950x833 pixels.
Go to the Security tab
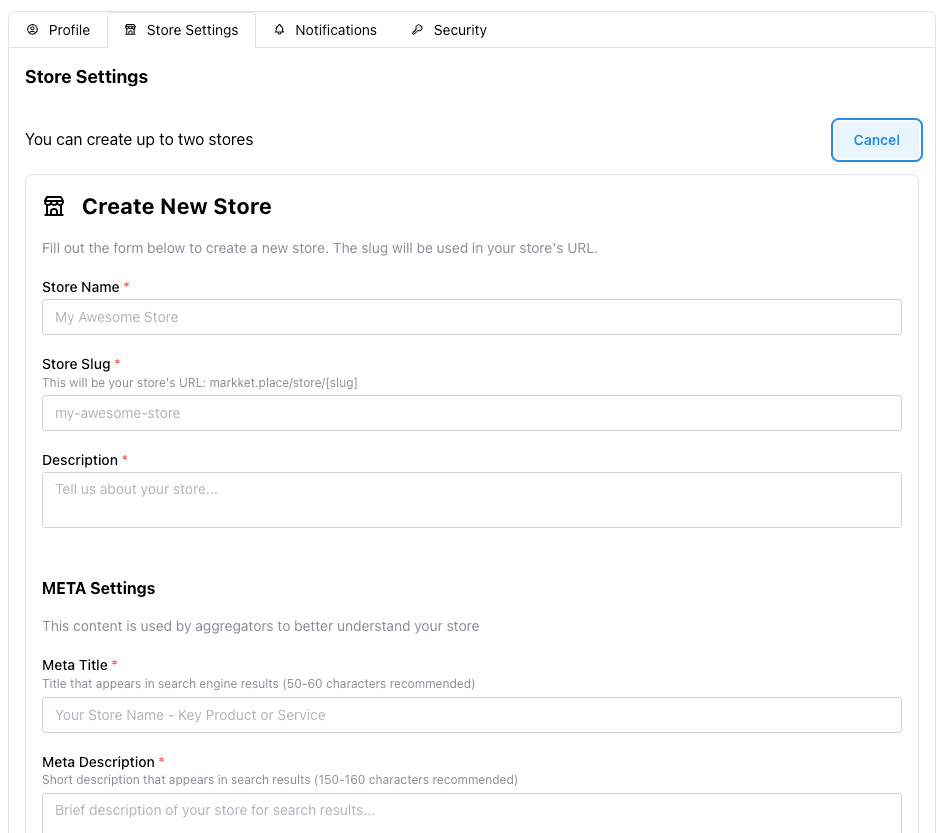click(x=460, y=30)
